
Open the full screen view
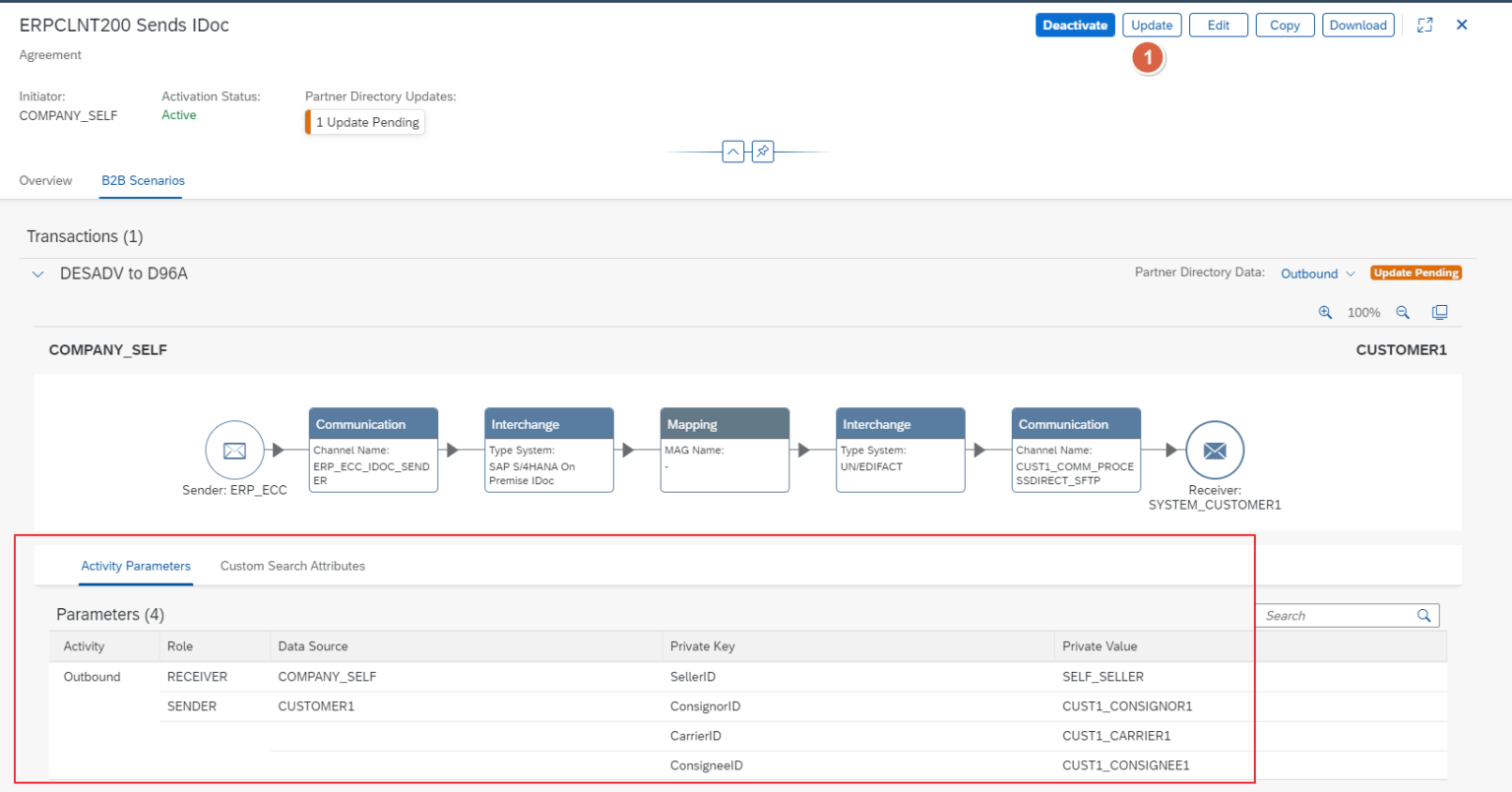click(1425, 24)
